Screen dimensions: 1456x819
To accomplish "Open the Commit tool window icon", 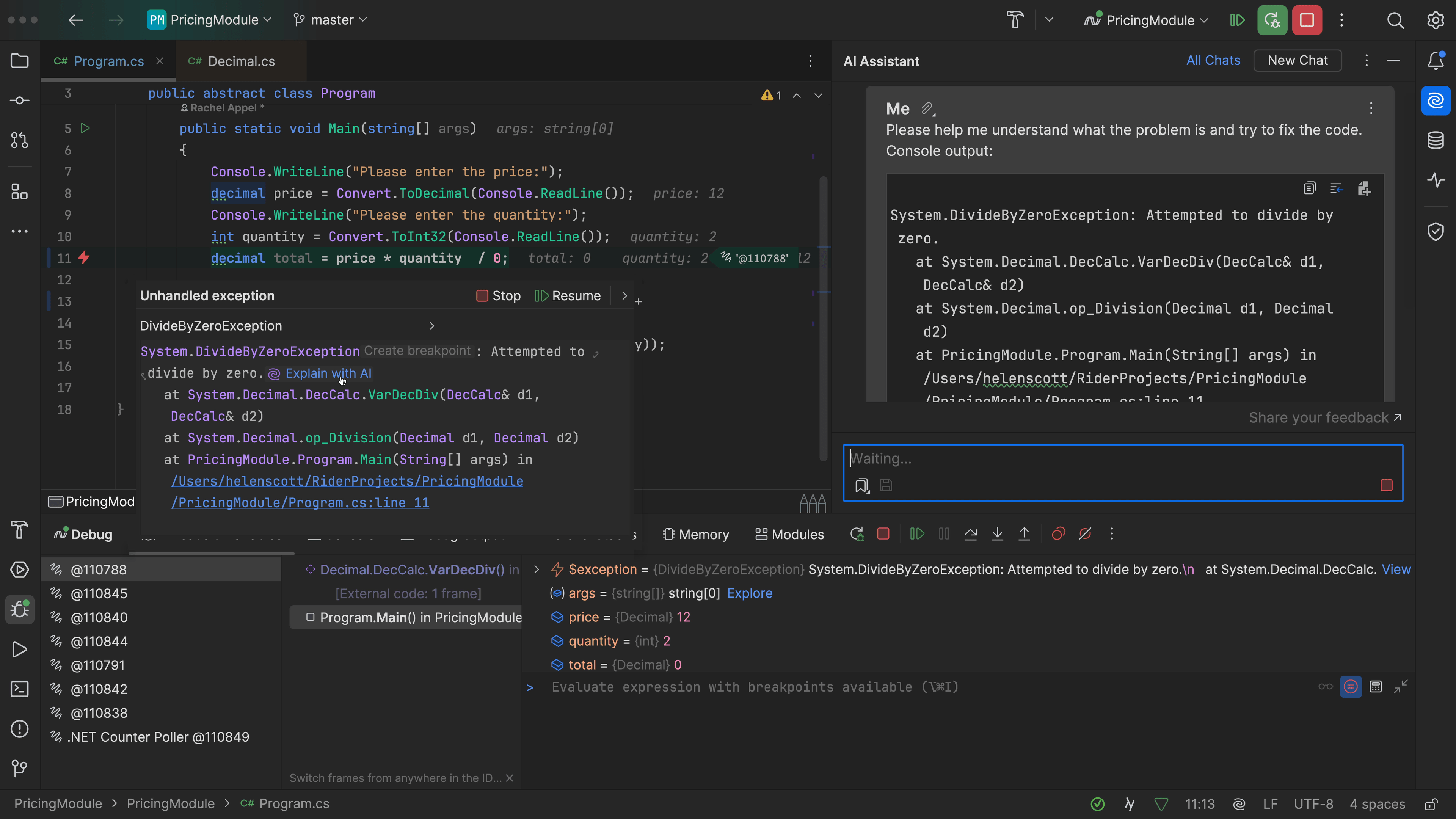I will (x=20, y=100).
